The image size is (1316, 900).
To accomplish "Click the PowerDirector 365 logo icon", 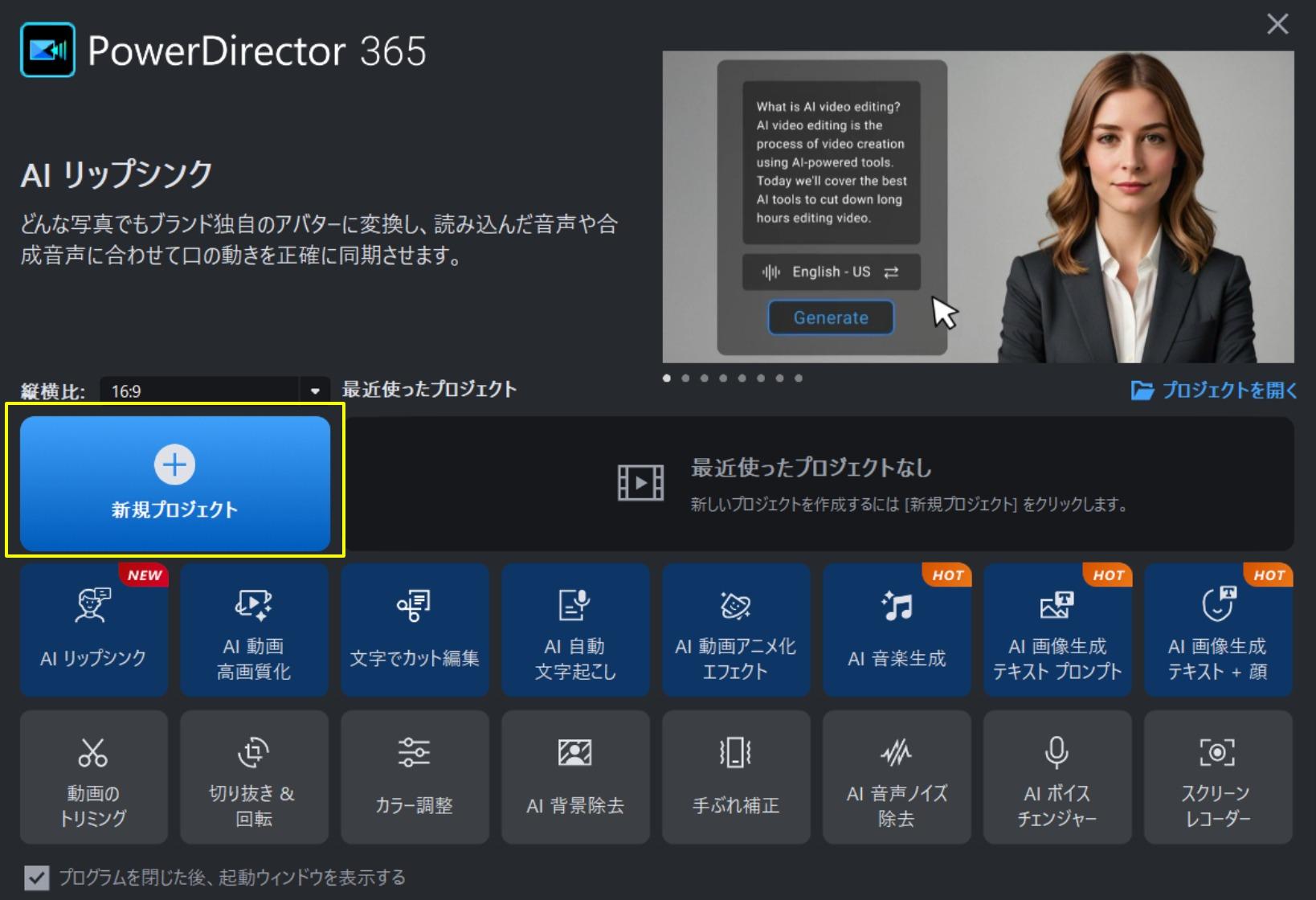I will 48,50.
